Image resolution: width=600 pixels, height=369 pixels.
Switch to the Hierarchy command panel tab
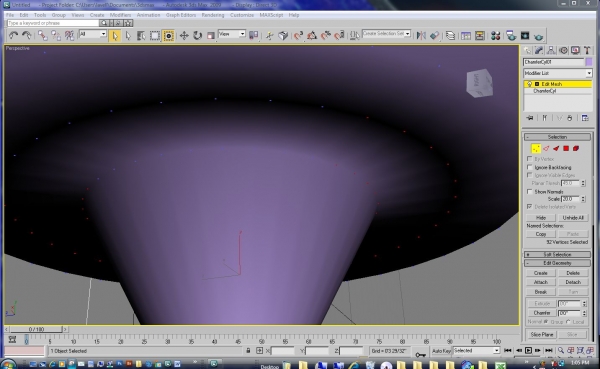pos(551,51)
